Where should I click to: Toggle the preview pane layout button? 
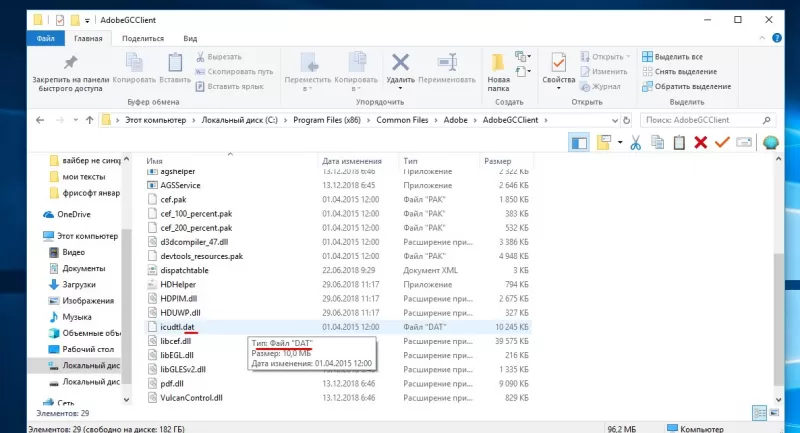pos(579,143)
